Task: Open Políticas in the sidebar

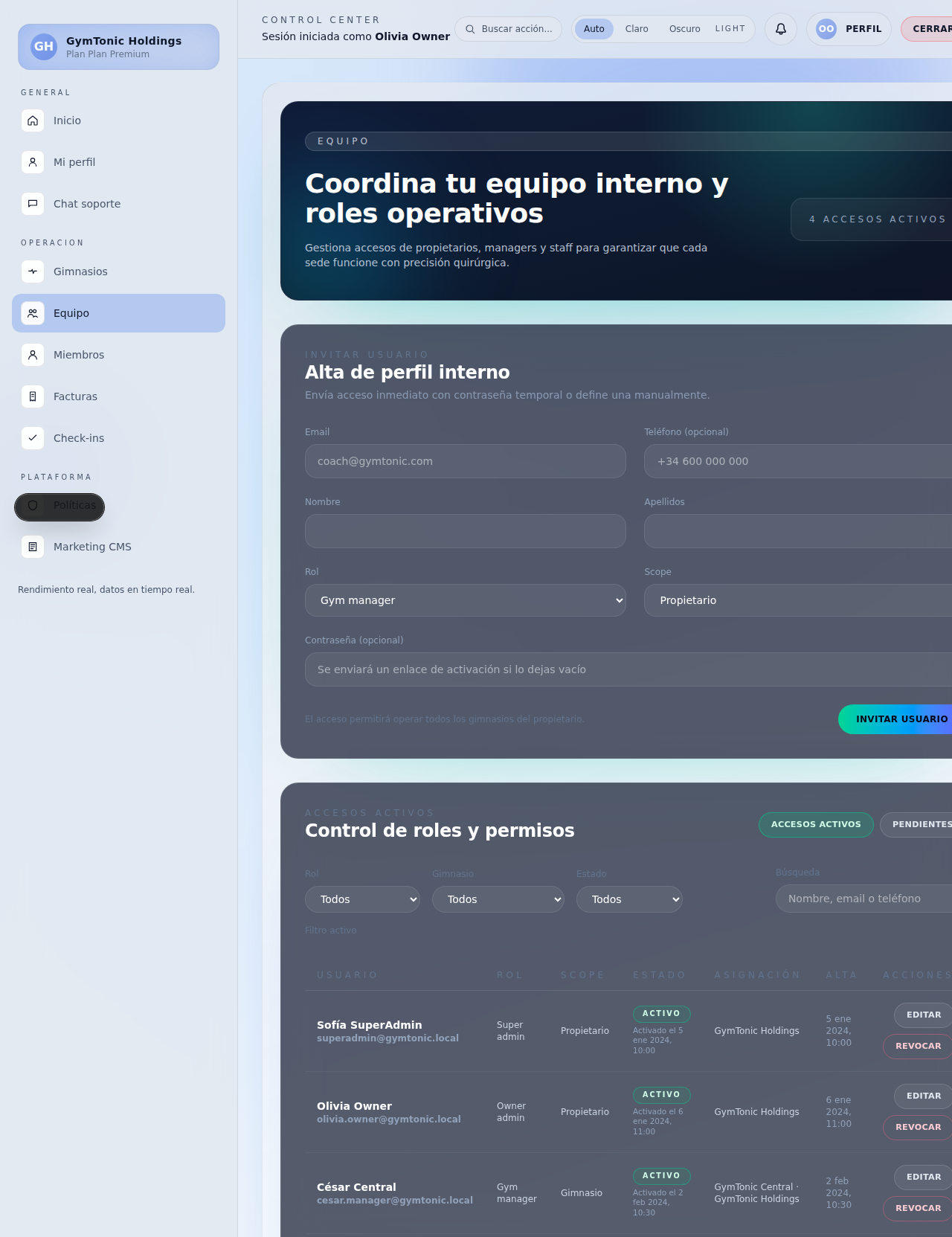Action: tap(59, 506)
